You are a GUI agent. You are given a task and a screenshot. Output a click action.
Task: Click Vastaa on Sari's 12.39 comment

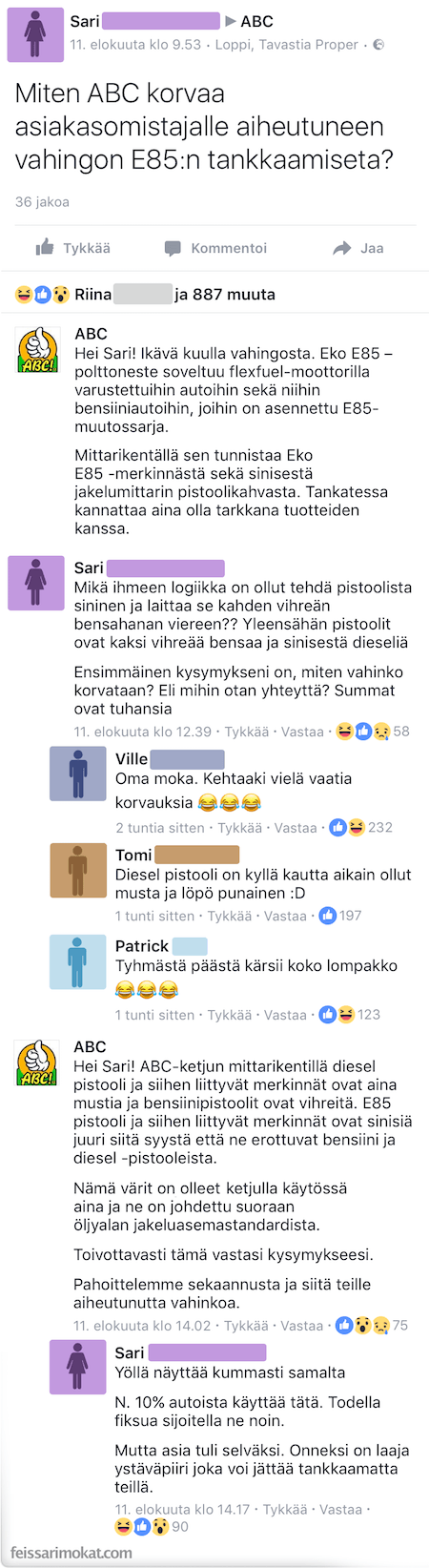302,732
